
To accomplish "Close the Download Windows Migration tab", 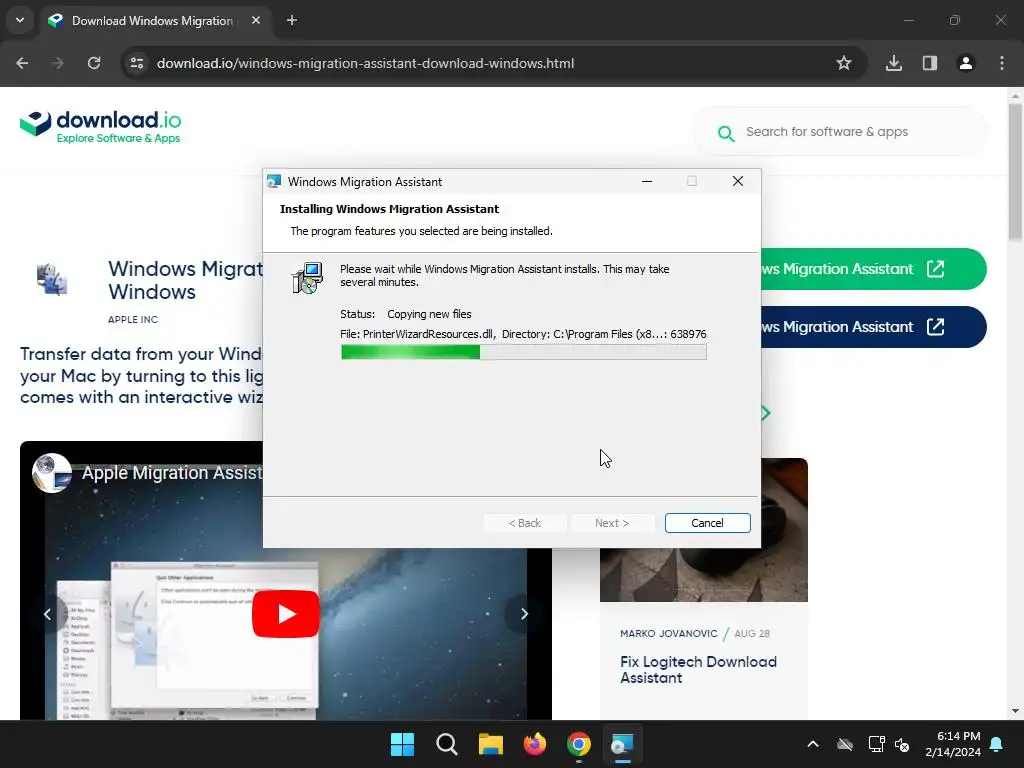I will click(x=256, y=20).
